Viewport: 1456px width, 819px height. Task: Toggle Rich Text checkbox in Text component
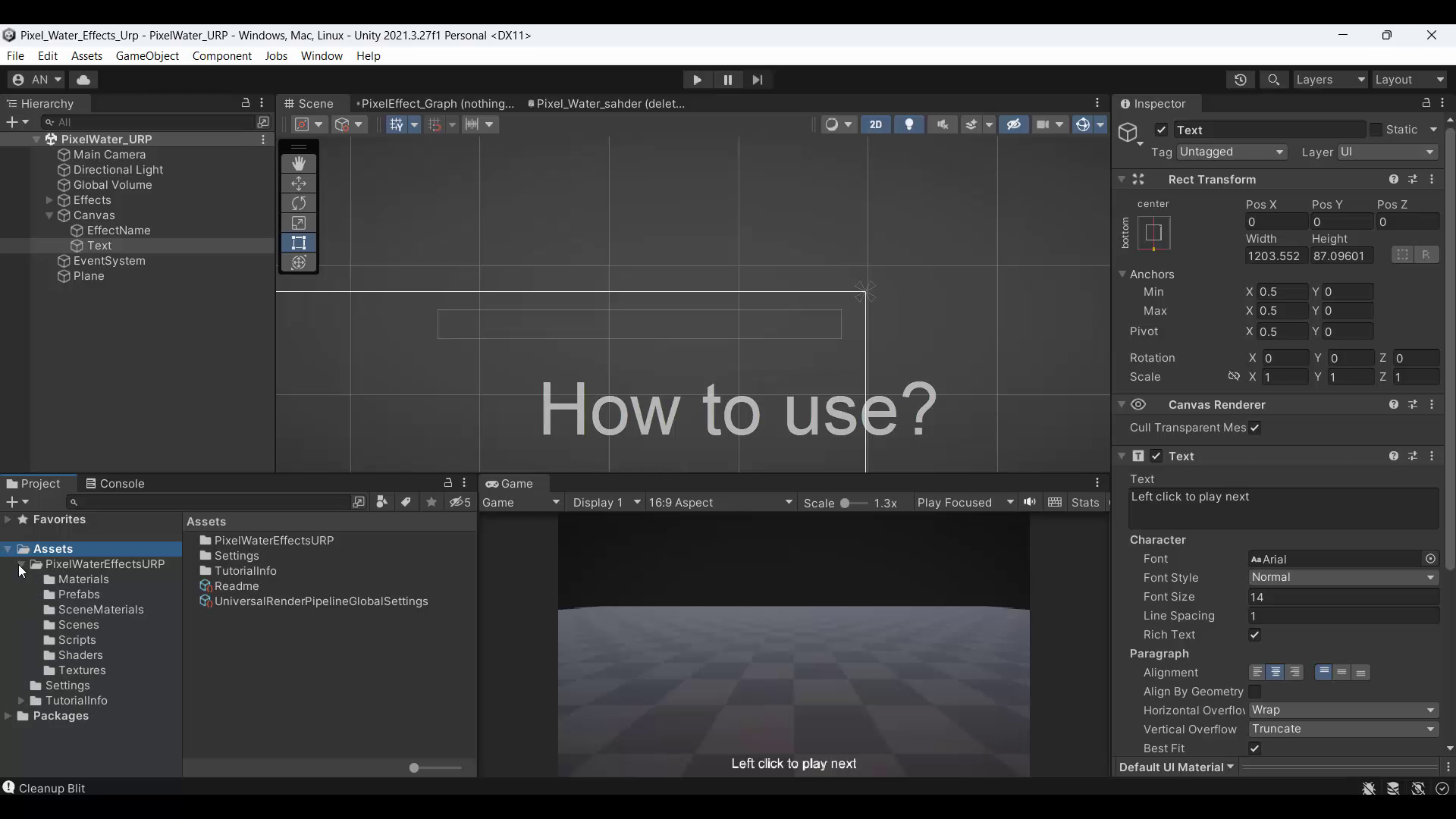click(1255, 634)
